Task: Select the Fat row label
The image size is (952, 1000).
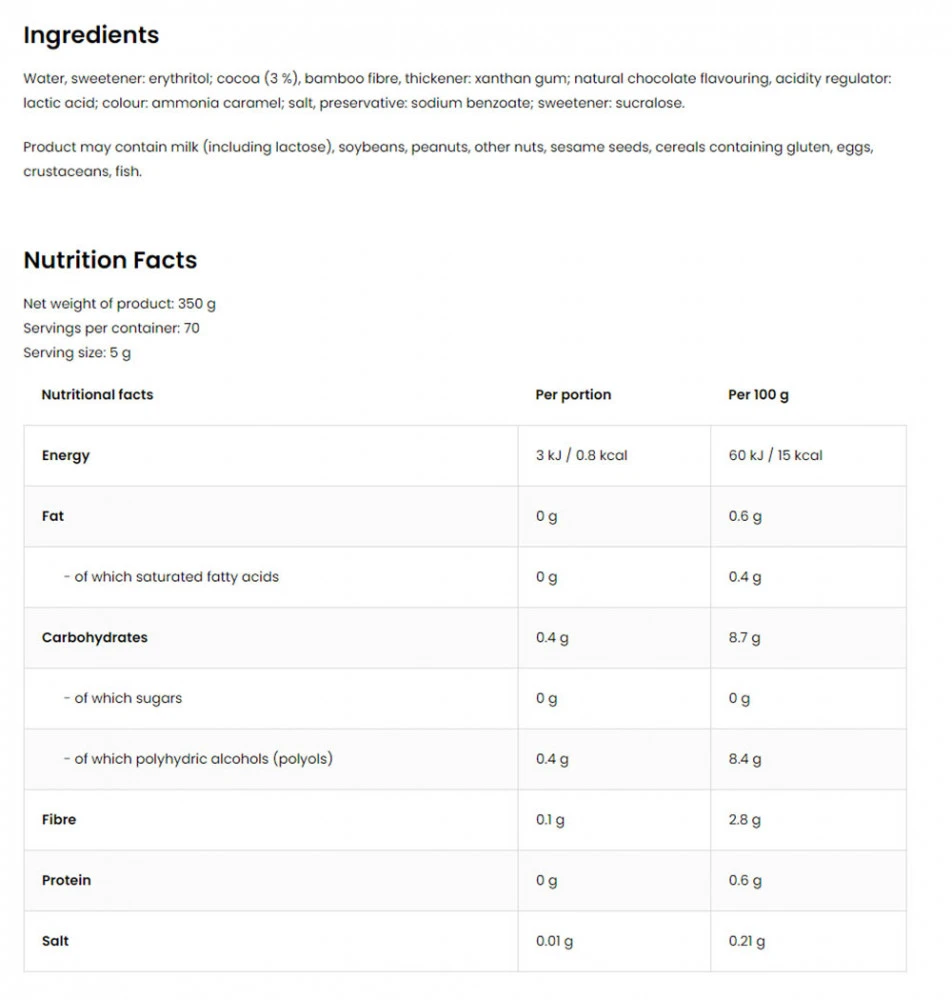Action: coord(53,516)
